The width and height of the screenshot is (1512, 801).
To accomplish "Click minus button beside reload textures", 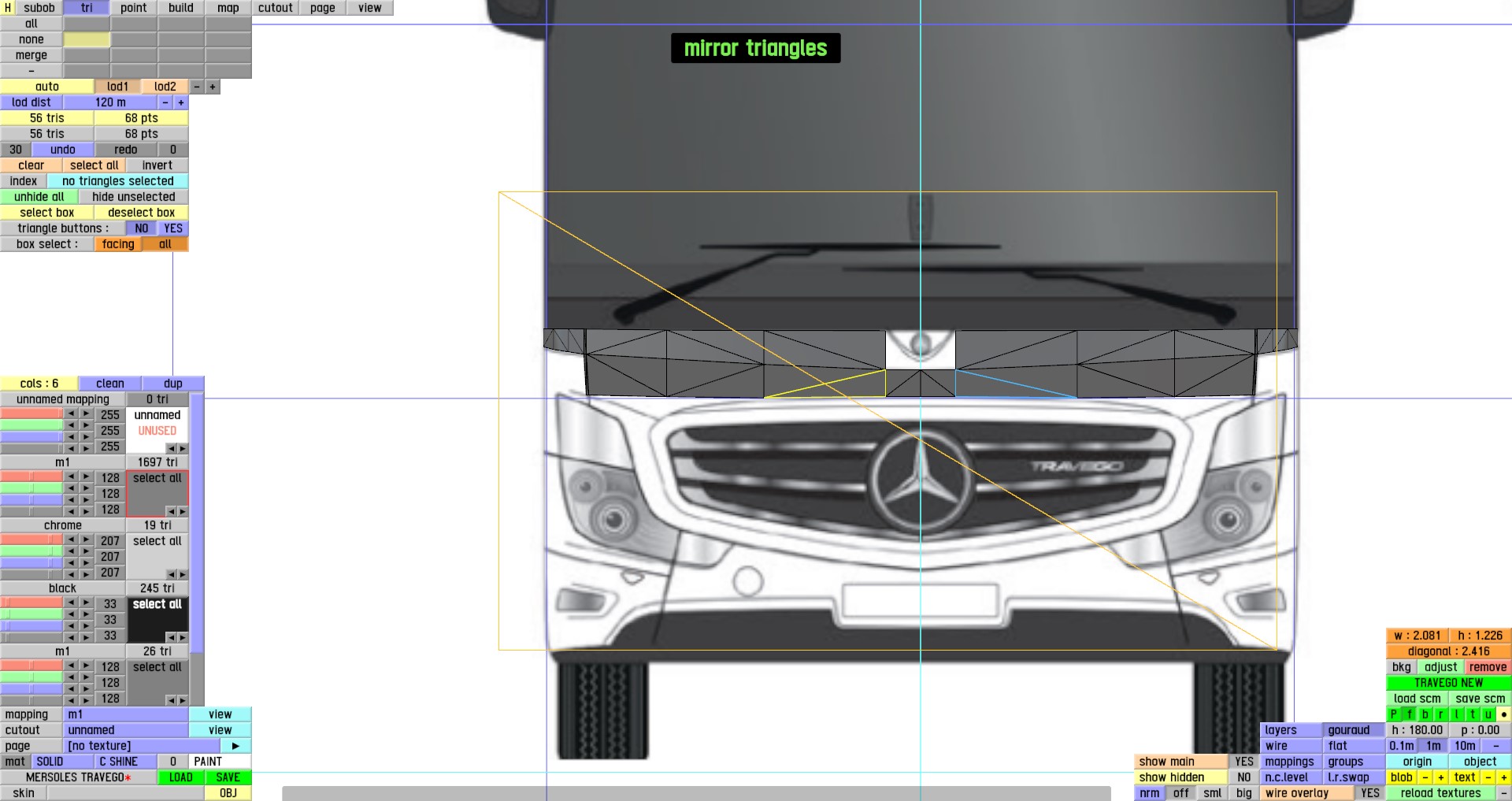I will [x=1504, y=793].
